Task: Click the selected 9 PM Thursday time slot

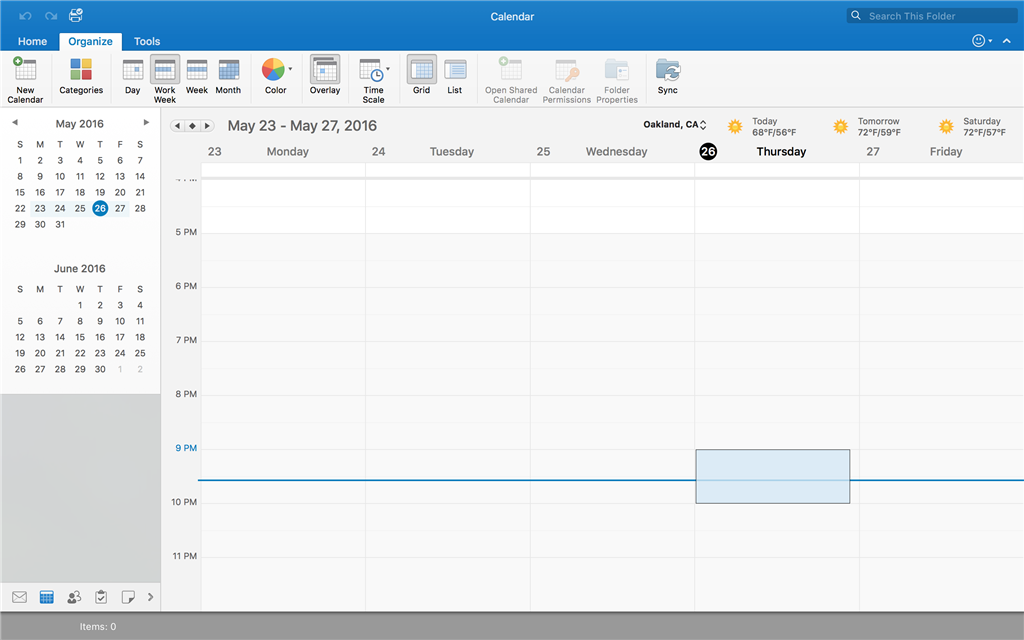Action: pos(773,476)
